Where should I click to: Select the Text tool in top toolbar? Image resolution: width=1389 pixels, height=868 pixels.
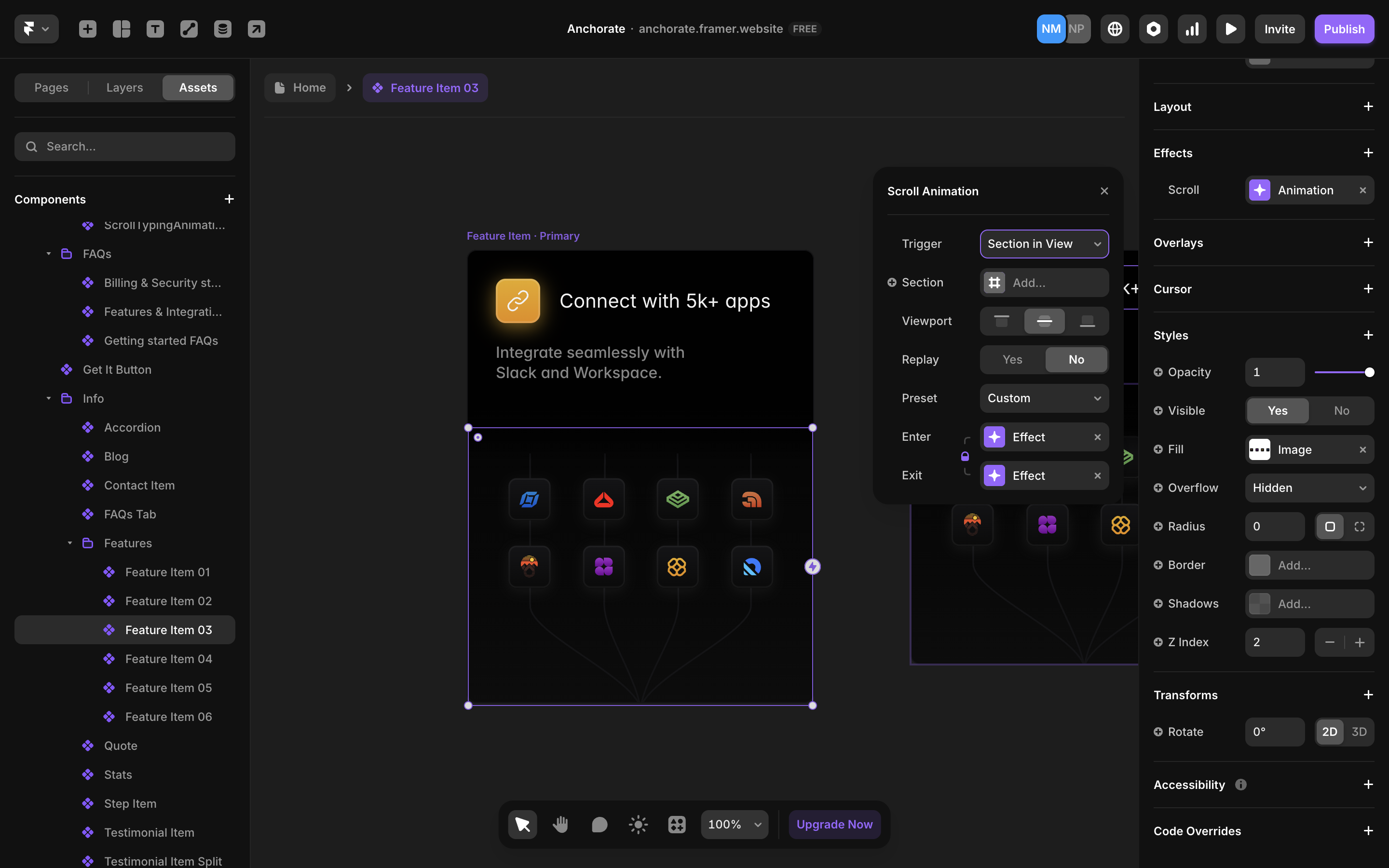coord(155,29)
